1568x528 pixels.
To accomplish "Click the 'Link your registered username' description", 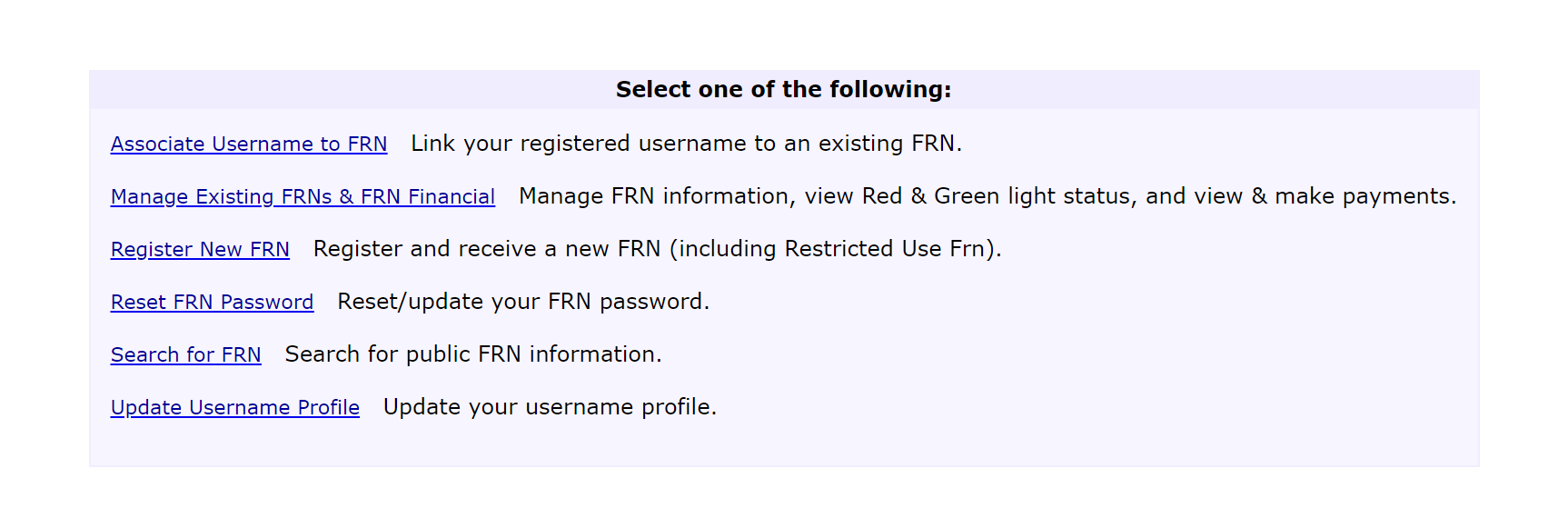I will (x=686, y=144).
